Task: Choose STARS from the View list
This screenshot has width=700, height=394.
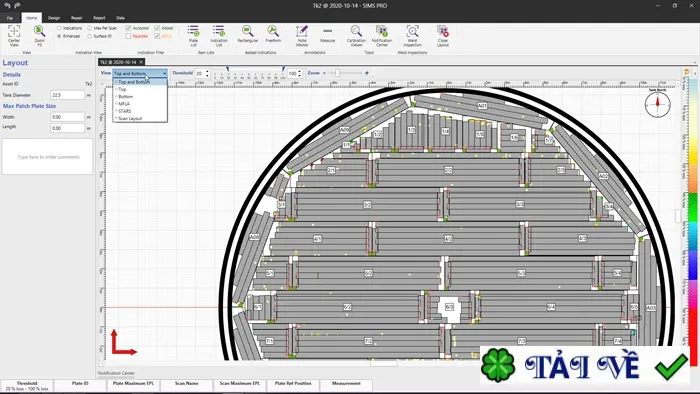Action: pyautogui.click(x=140, y=111)
